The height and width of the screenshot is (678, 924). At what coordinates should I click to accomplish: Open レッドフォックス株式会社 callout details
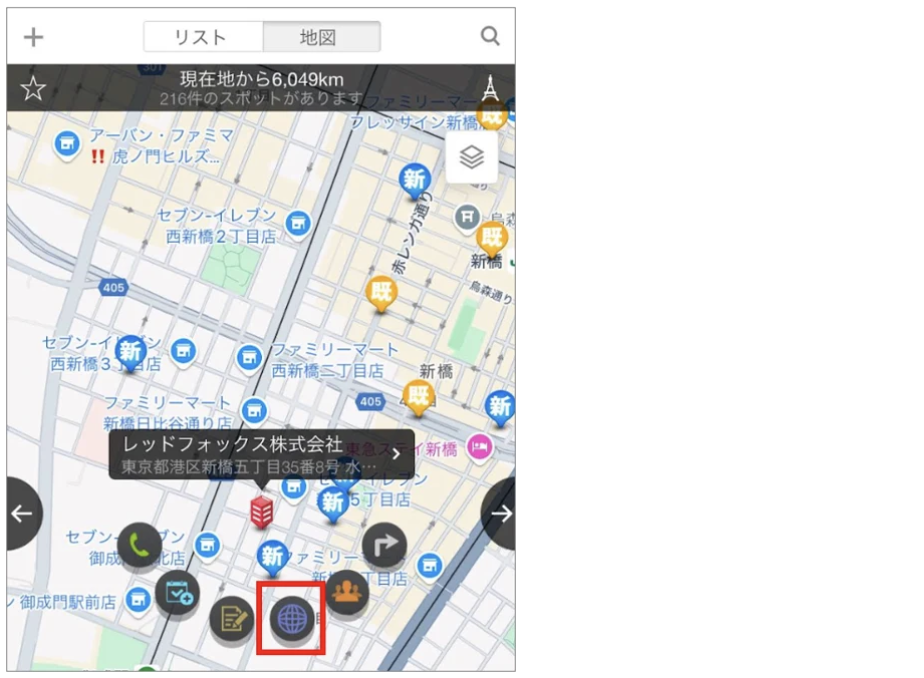point(262,454)
